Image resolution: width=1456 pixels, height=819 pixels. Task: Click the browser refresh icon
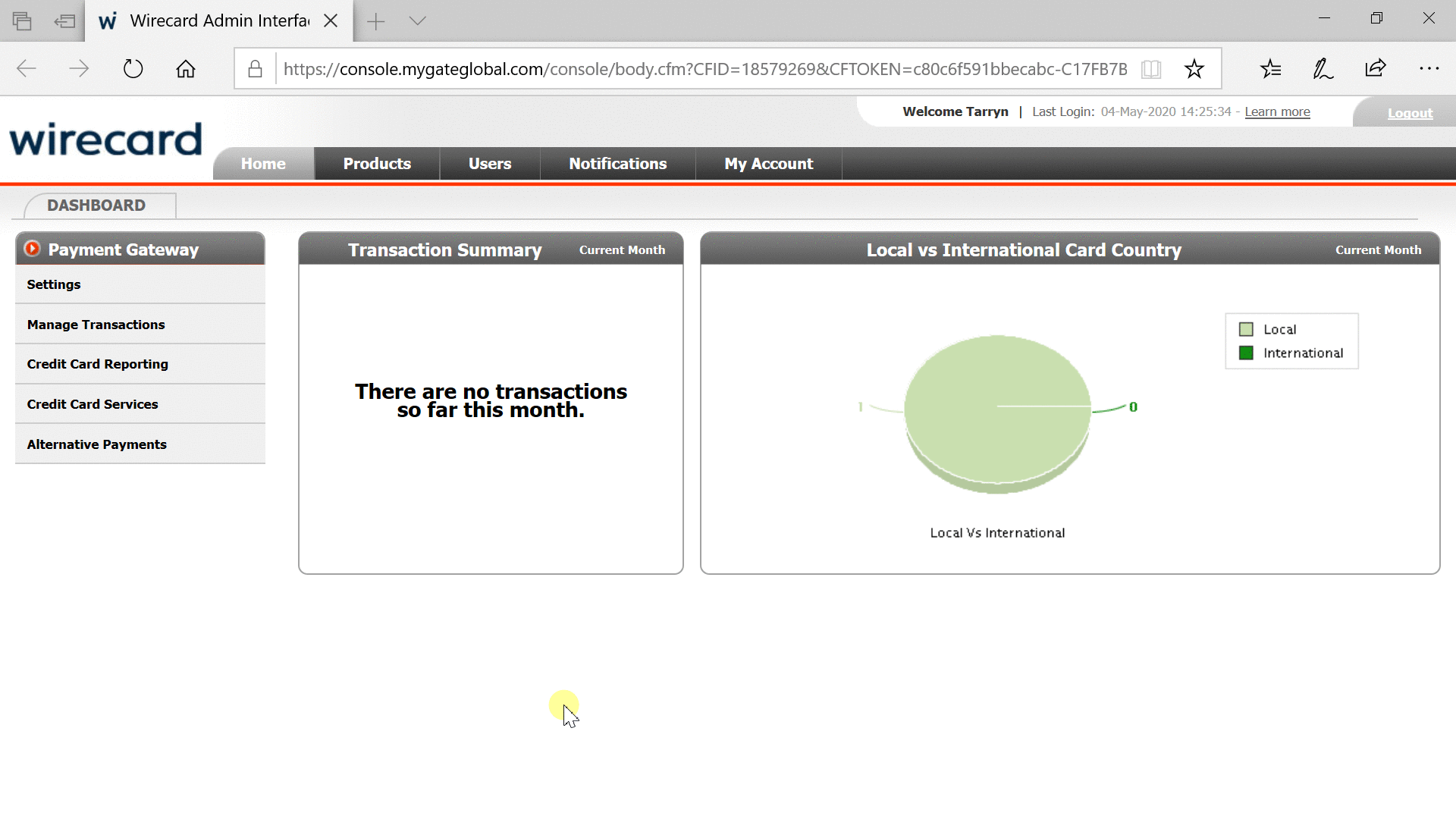133,69
